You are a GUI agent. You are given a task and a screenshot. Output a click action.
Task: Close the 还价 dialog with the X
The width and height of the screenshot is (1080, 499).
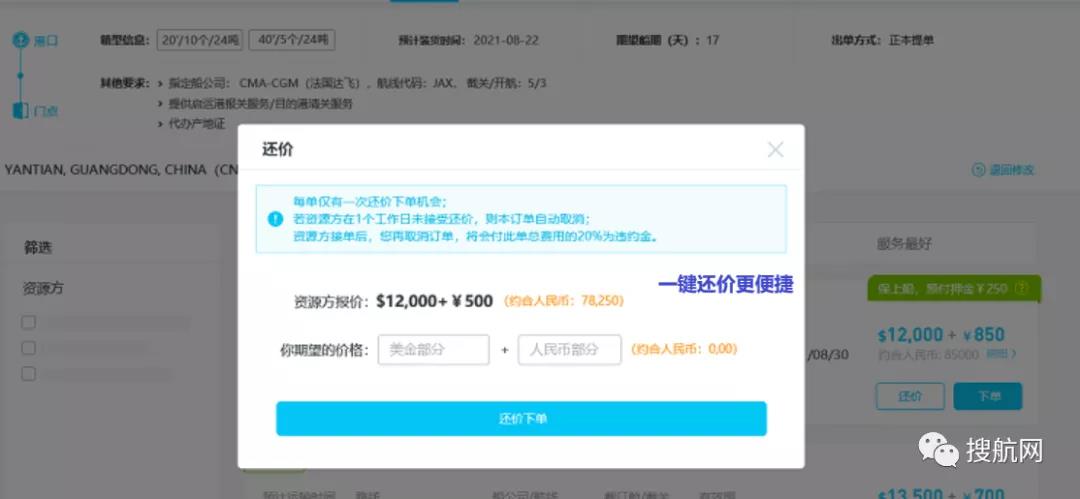[x=776, y=150]
